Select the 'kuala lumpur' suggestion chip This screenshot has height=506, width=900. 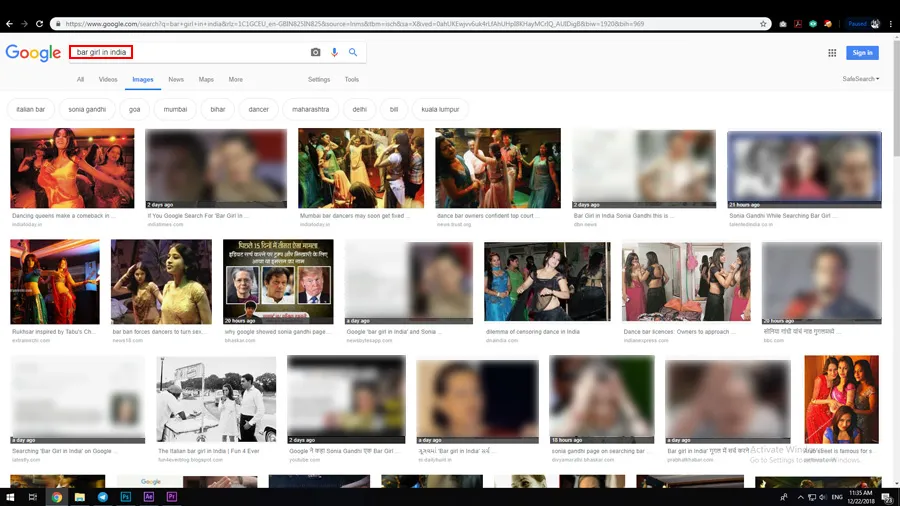click(x=440, y=110)
